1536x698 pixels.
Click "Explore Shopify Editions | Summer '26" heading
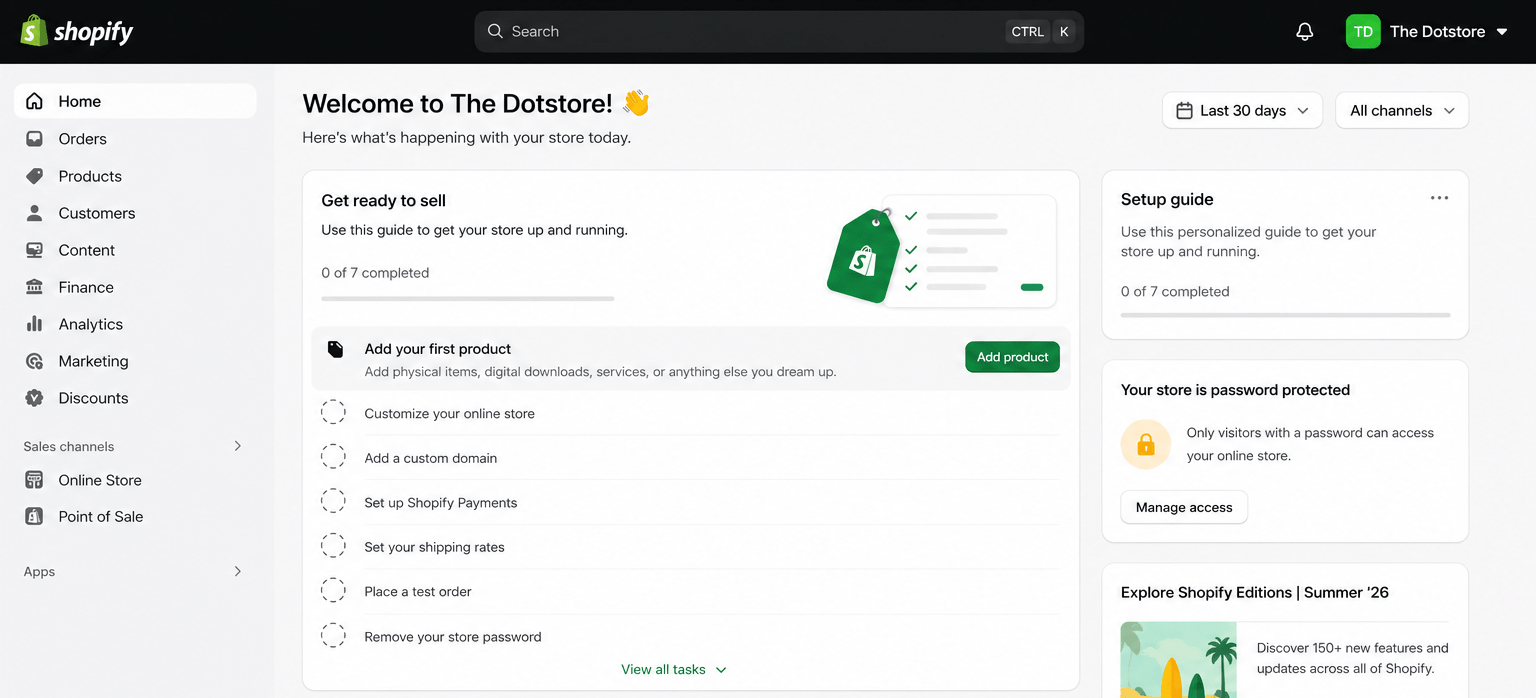point(1254,592)
